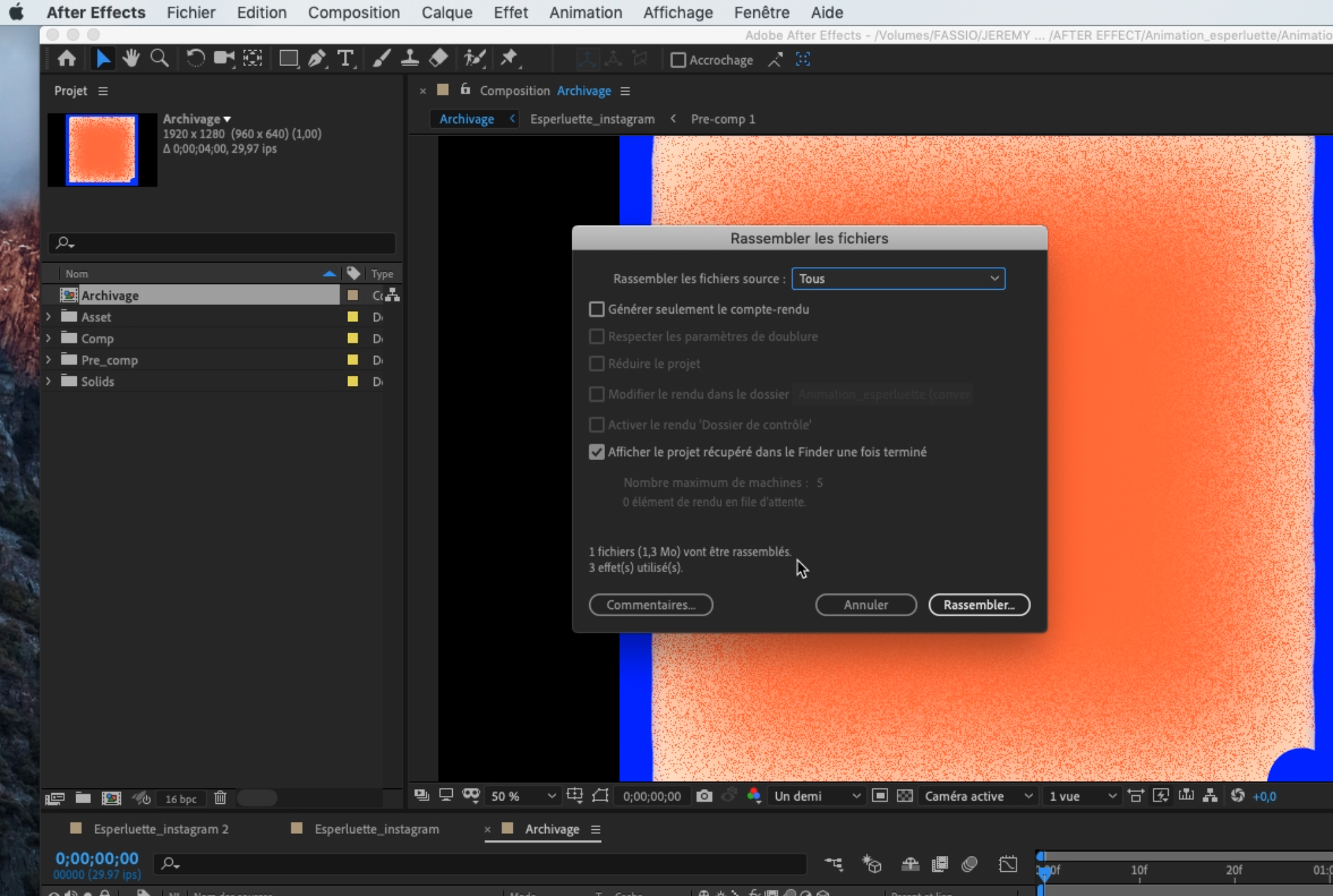Select the Rectangle shape tool

pos(289,59)
